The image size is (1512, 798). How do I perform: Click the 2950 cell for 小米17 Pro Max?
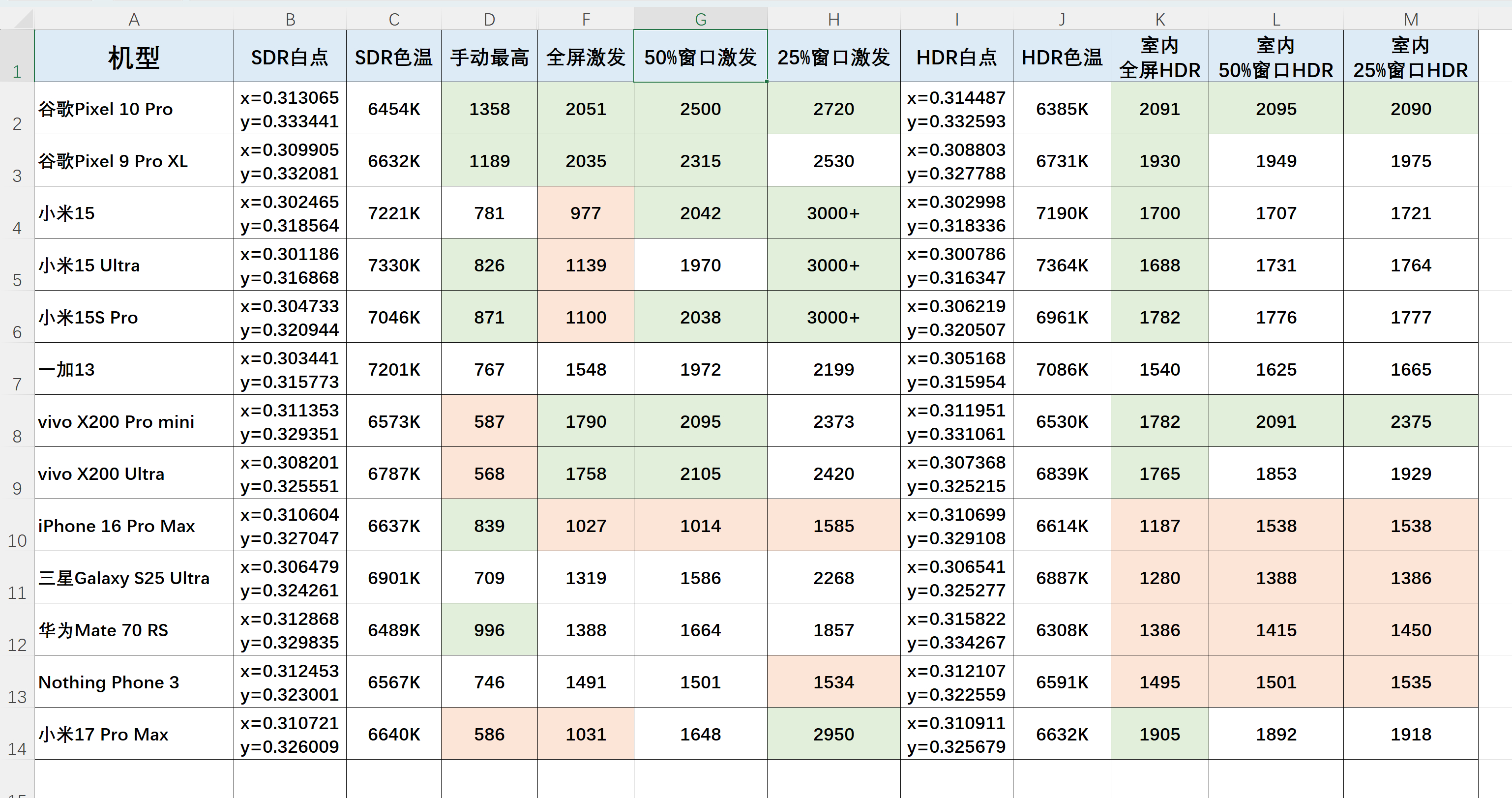[x=833, y=734]
